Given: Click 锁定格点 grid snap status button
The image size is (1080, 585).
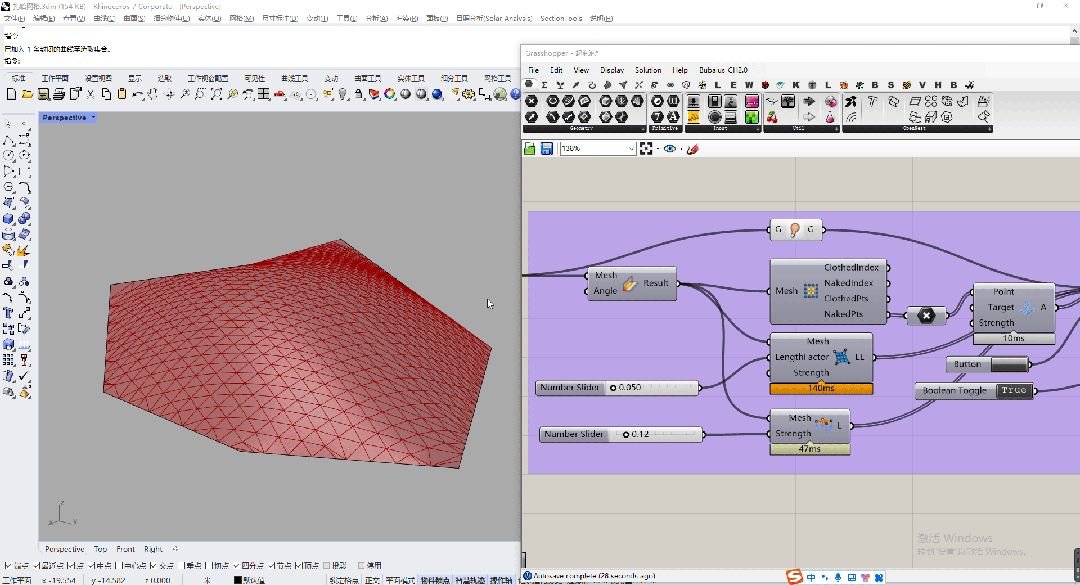Looking at the screenshot, I should [x=344, y=580].
